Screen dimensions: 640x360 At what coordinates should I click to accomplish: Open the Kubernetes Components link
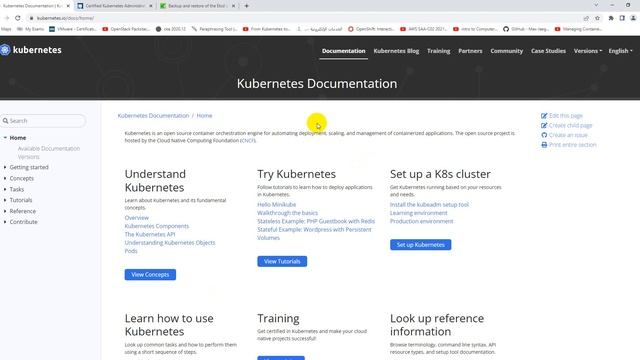[157, 226]
